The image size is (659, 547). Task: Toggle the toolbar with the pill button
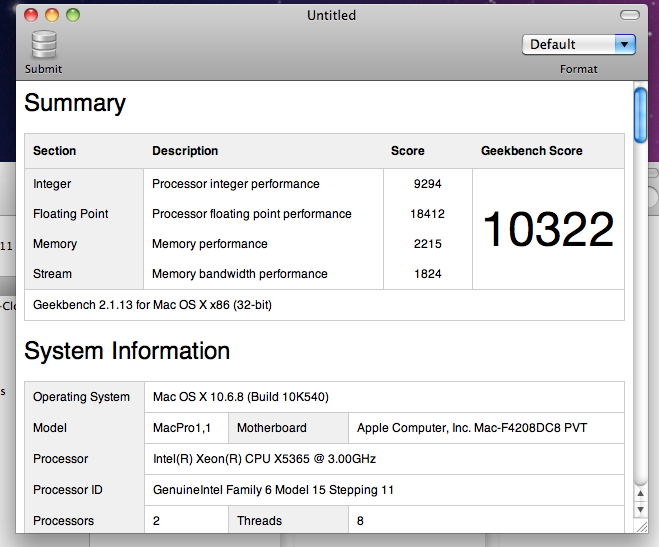coord(630,16)
